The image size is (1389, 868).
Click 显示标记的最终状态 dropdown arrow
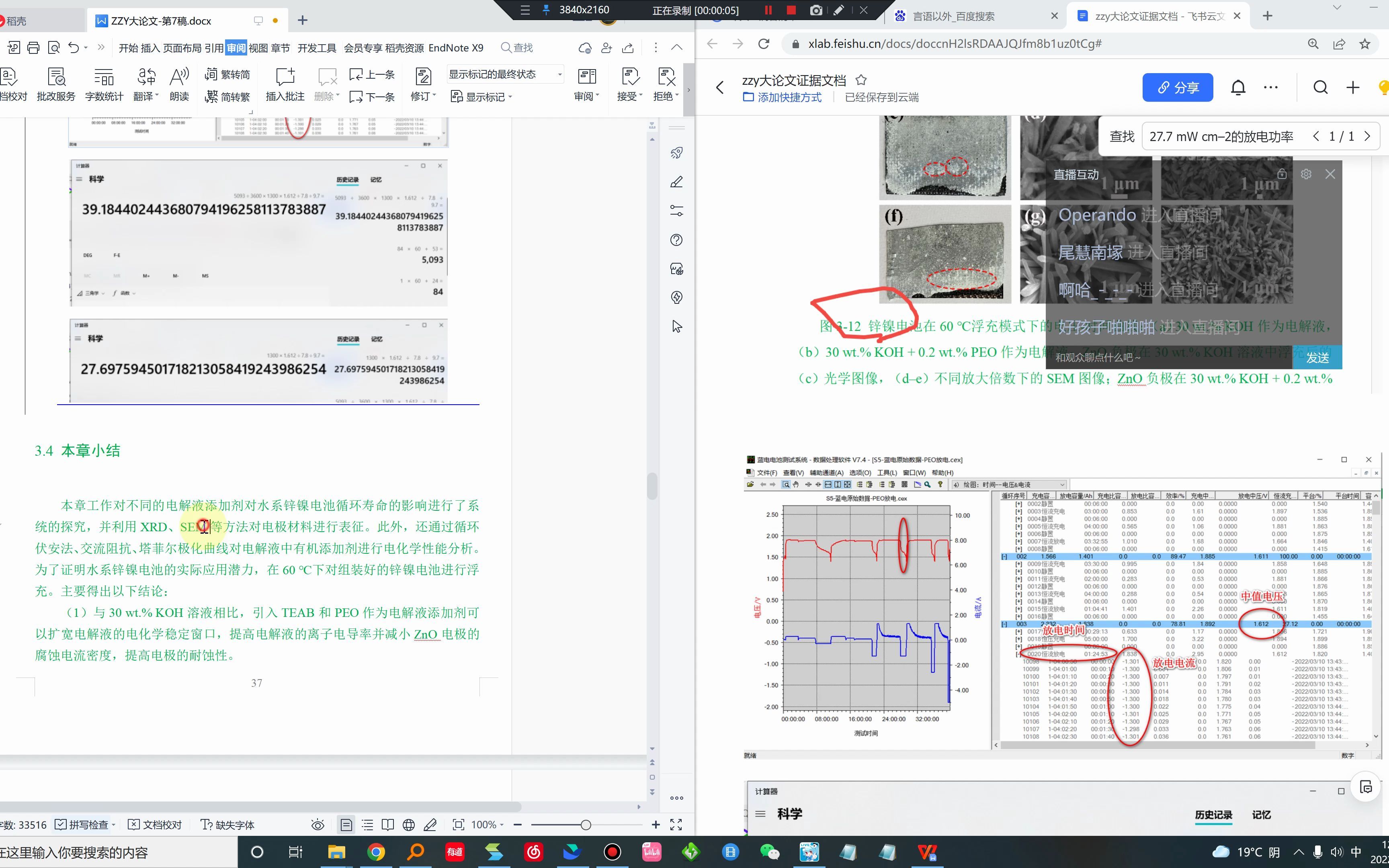click(x=556, y=73)
